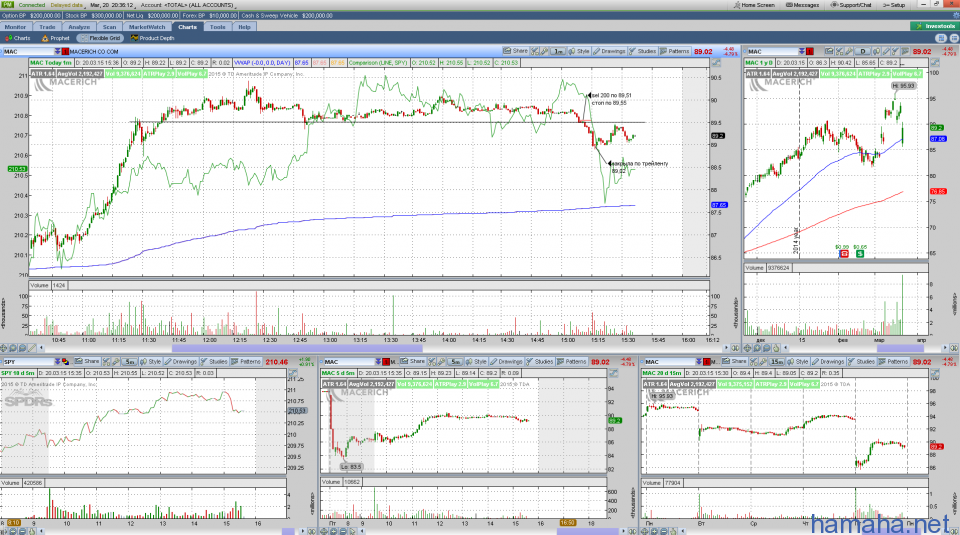Click the Share button on MAC 5m chart
Image resolution: width=960 pixels, height=535 pixels.
point(413,362)
